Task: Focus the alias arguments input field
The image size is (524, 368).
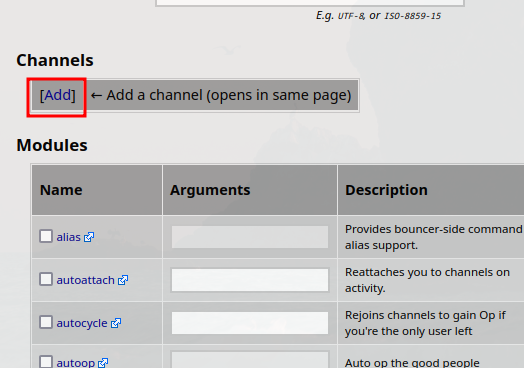Action: tap(250, 237)
